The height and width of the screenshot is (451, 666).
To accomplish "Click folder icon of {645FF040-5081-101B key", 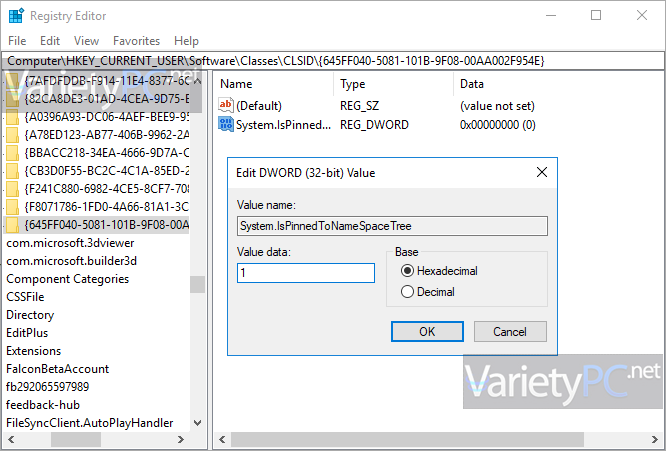I will point(12,225).
